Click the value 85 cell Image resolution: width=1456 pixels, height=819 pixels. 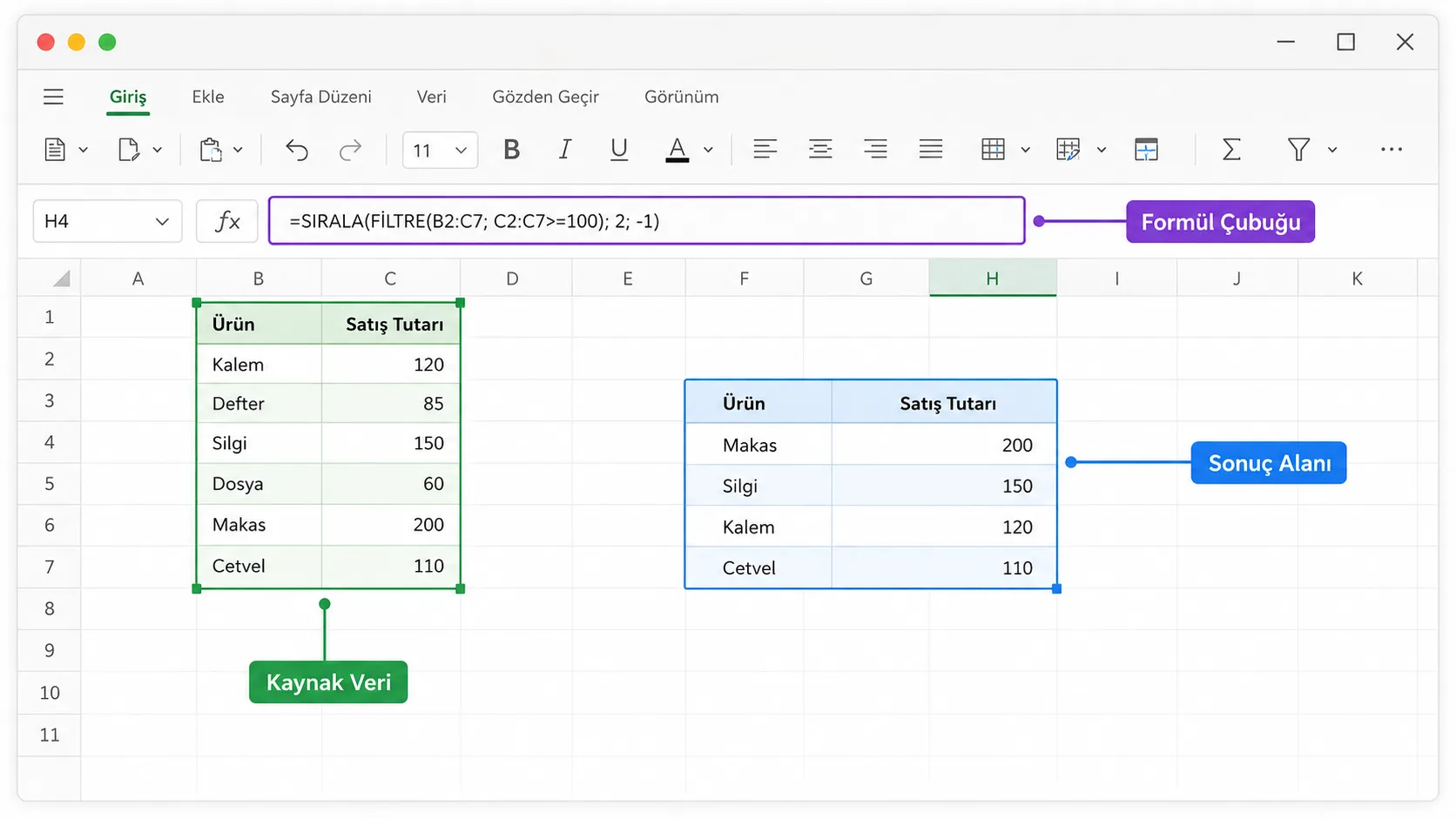[x=390, y=404]
